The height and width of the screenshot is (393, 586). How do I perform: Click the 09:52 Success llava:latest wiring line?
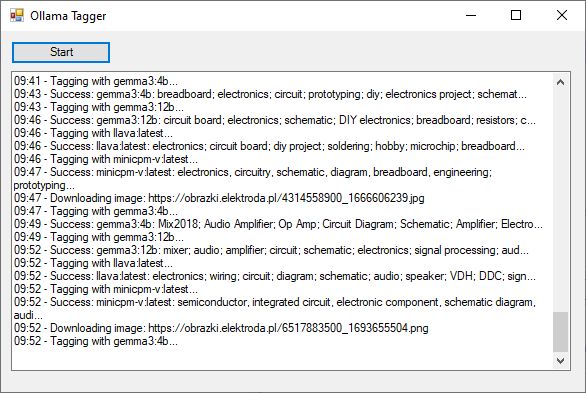(275, 276)
